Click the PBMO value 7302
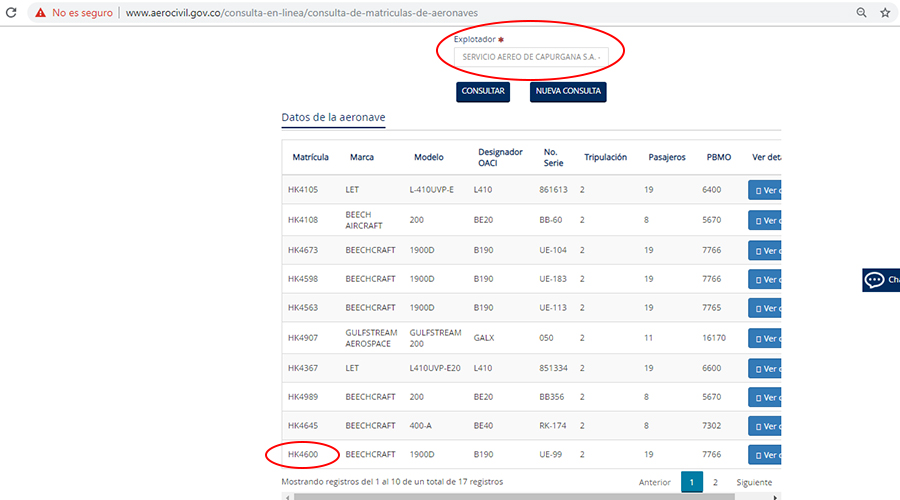 712,425
